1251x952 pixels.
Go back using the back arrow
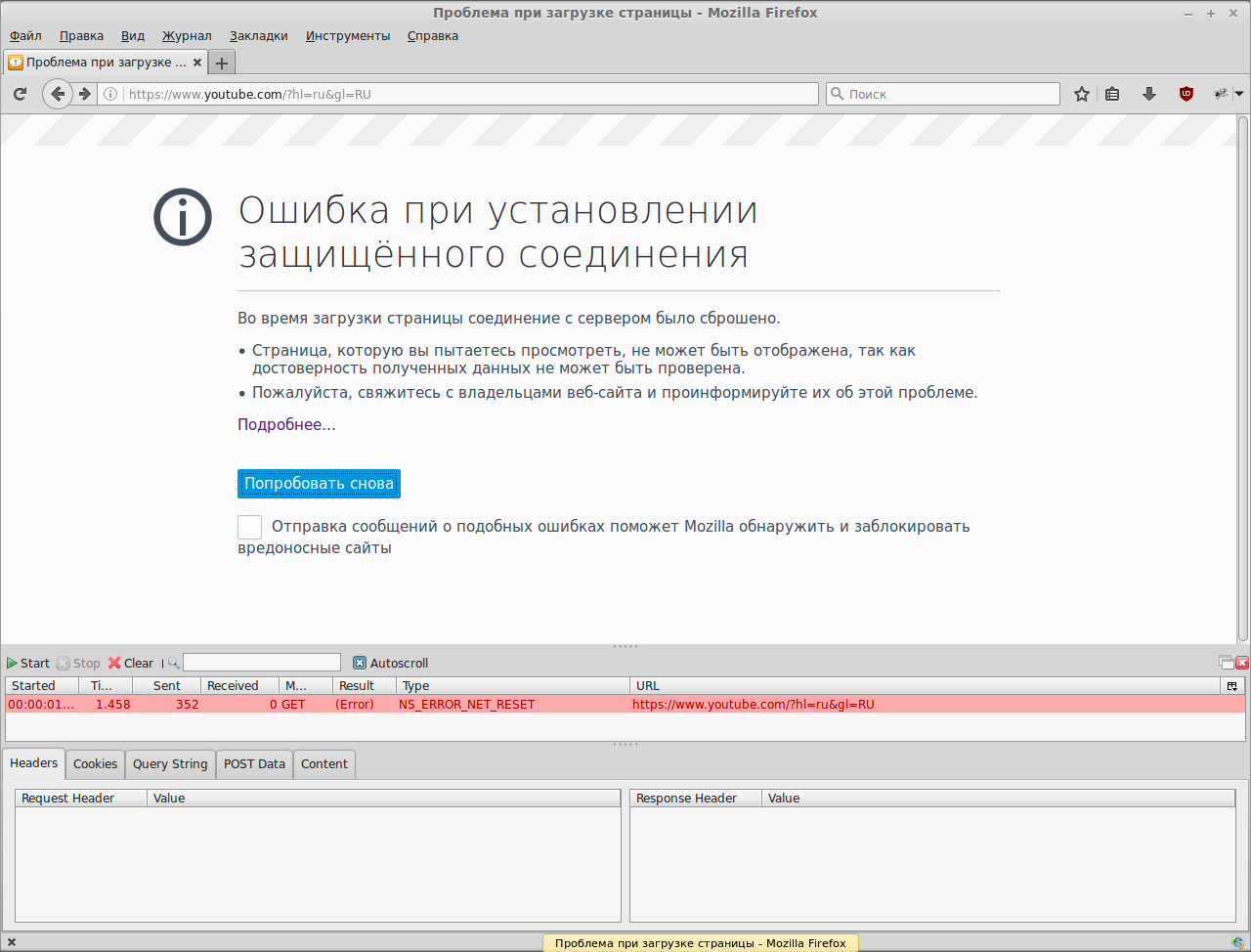58,94
